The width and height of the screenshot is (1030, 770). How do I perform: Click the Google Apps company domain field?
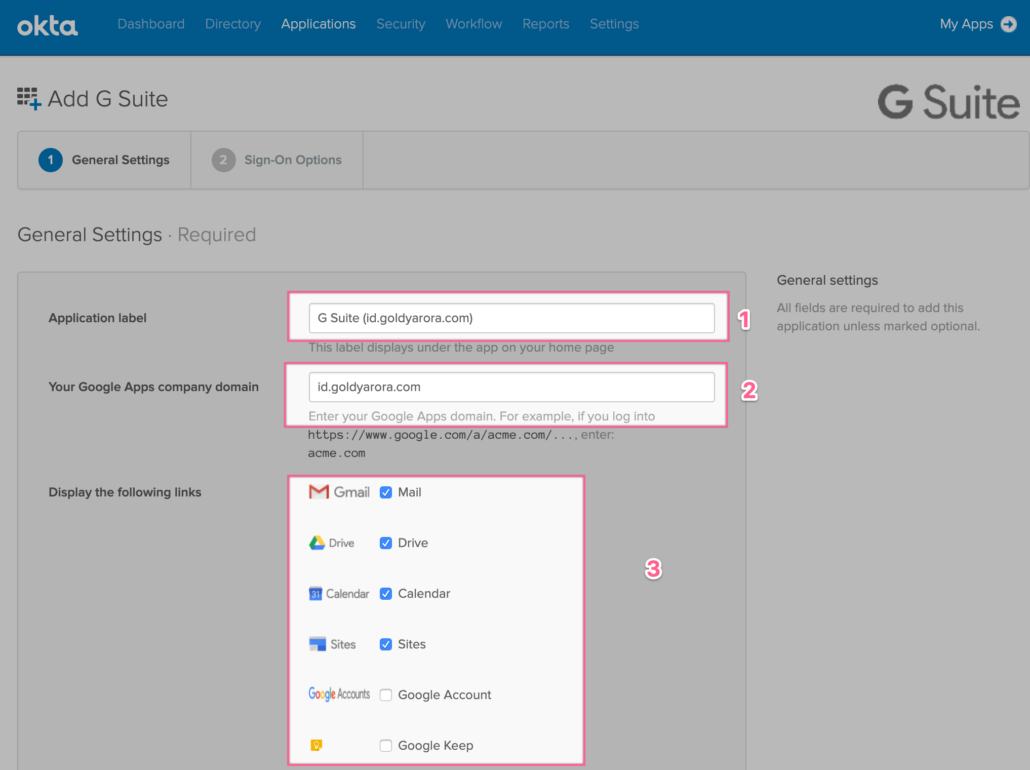click(x=512, y=387)
